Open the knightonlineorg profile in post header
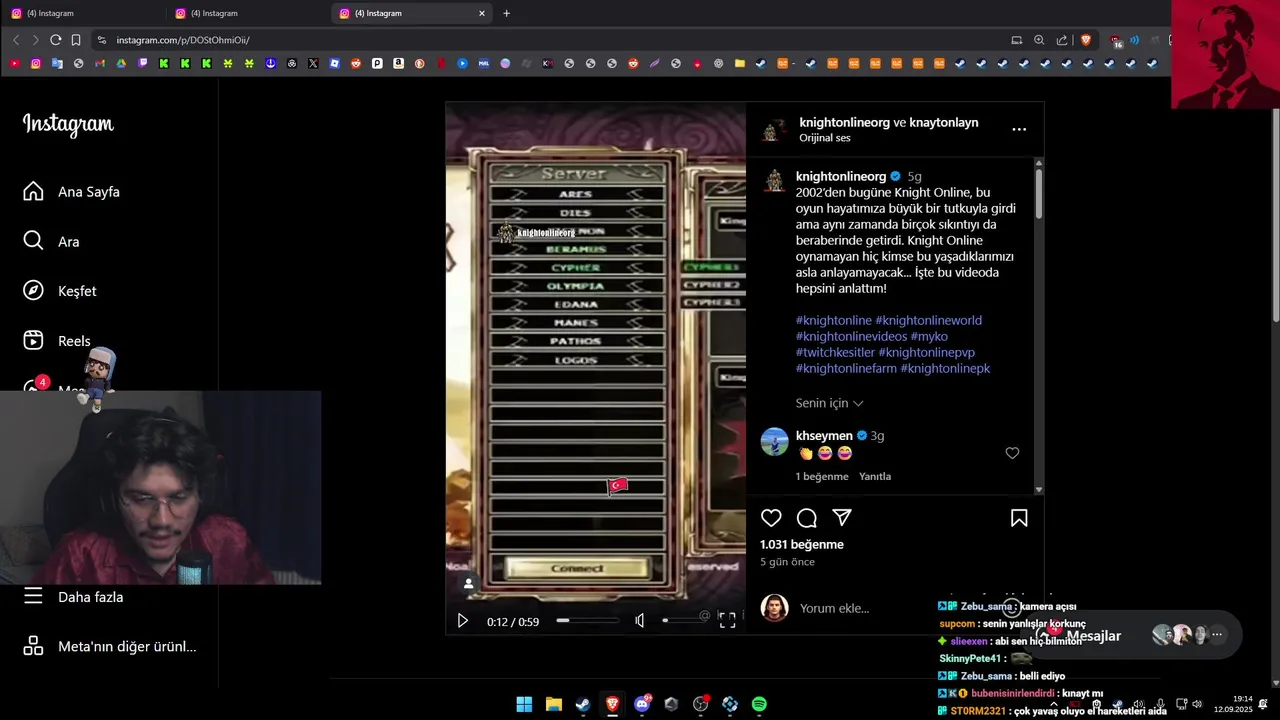1280x720 pixels. (844, 122)
